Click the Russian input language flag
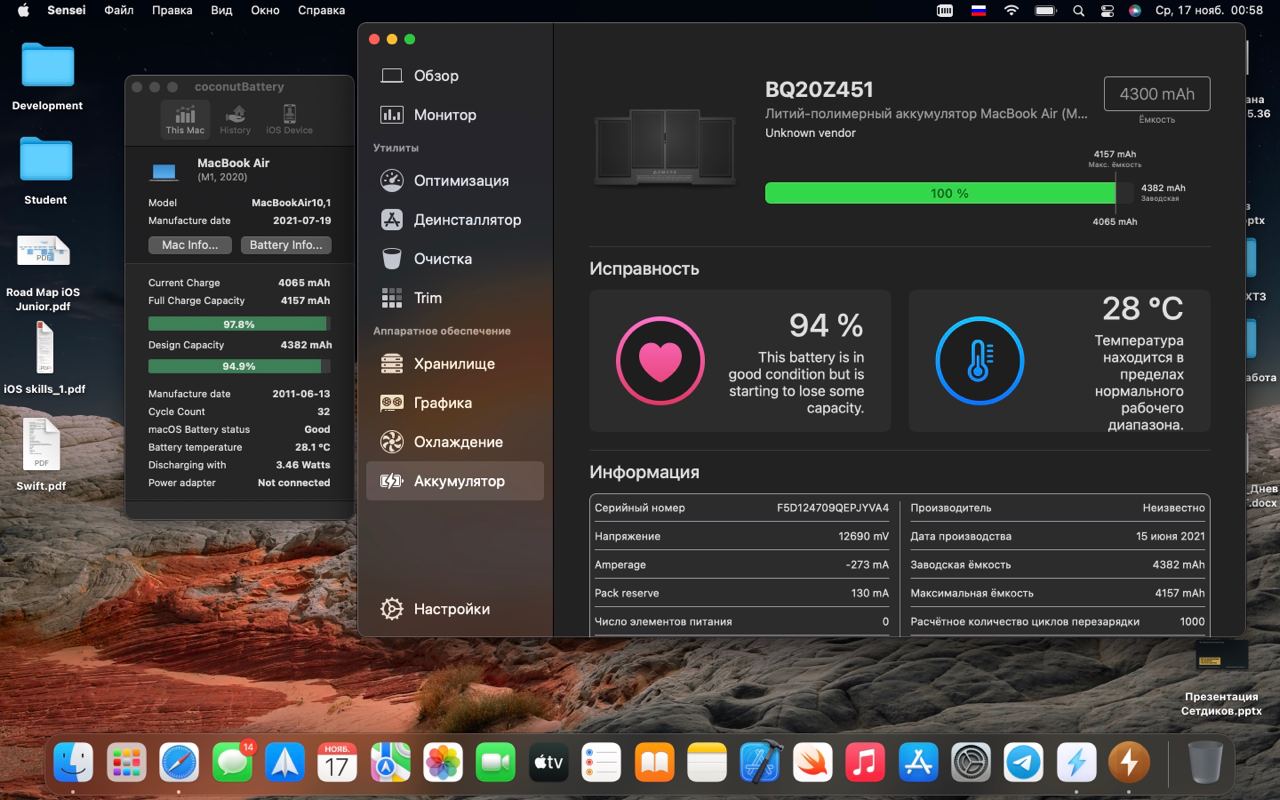 tap(979, 10)
